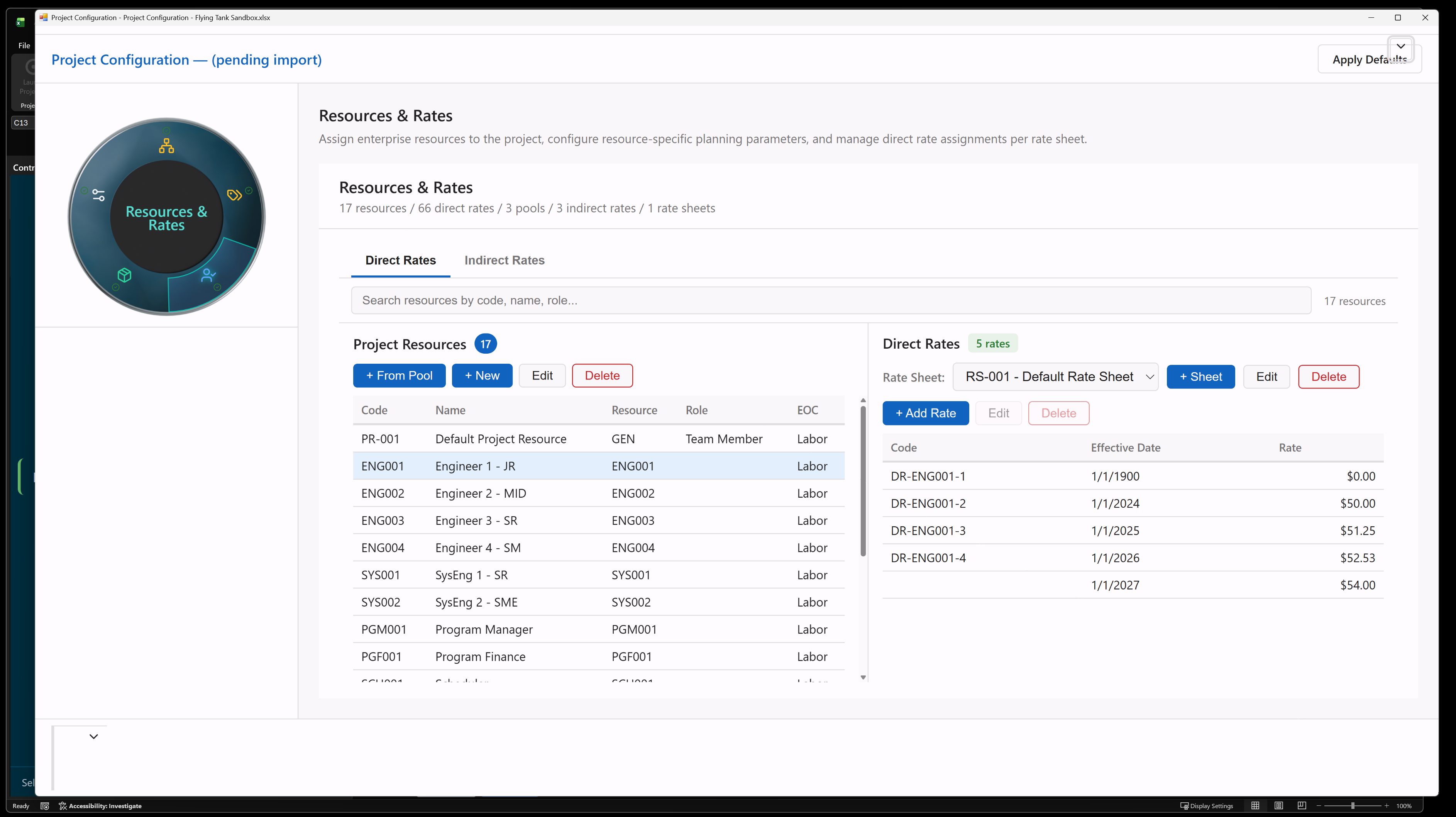Screen dimensions: 1456x817
Task: Open the Rate Sheet RS-001 dropdown
Action: pyautogui.click(x=1055, y=376)
